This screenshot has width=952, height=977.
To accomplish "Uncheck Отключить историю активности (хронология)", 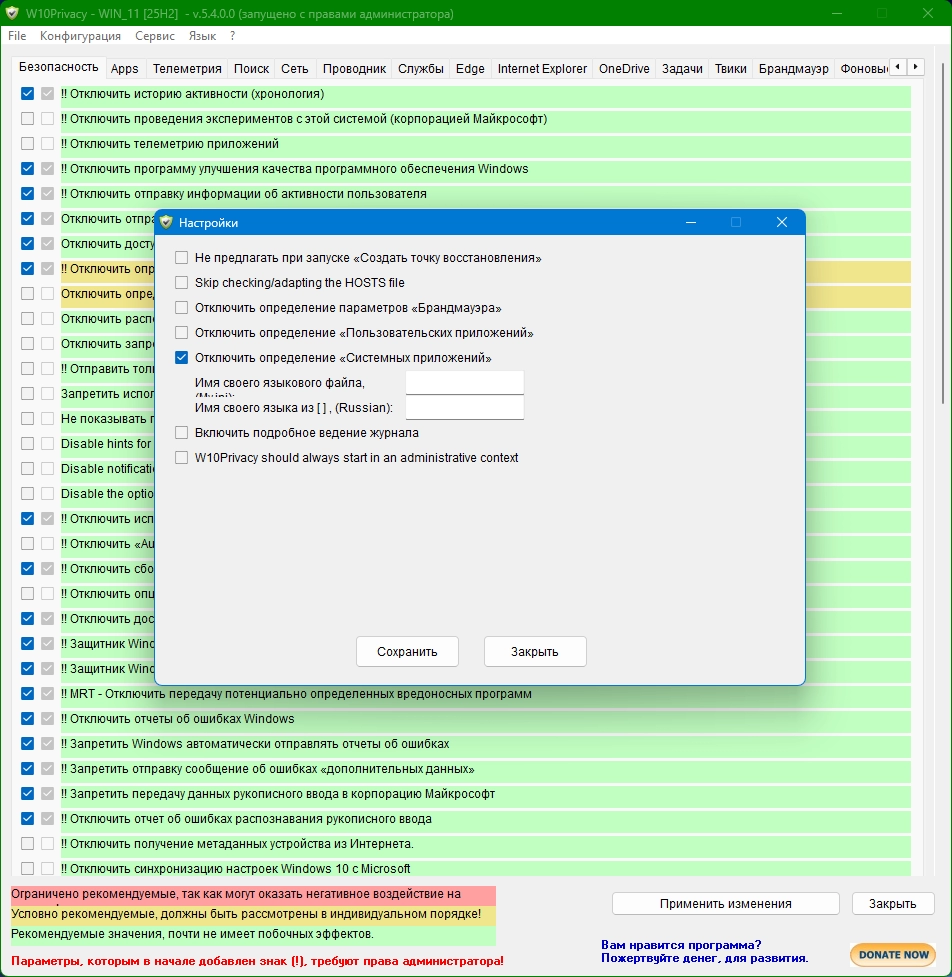I will click(x=27, y=93).
